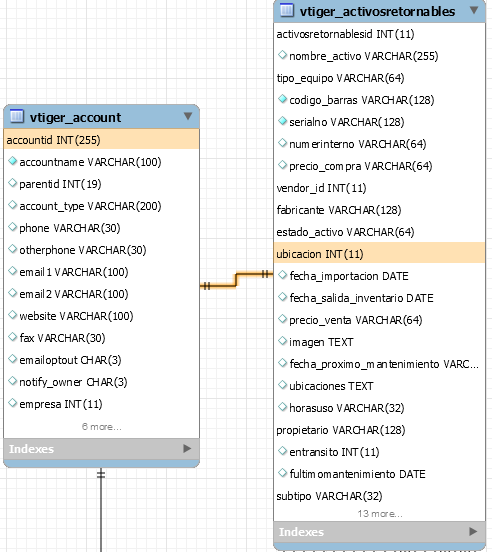Image resolution: width=492 pixels, height=553 pixels.
Task: Click the diamond icon beside entransito
Action: pos(282,451)
